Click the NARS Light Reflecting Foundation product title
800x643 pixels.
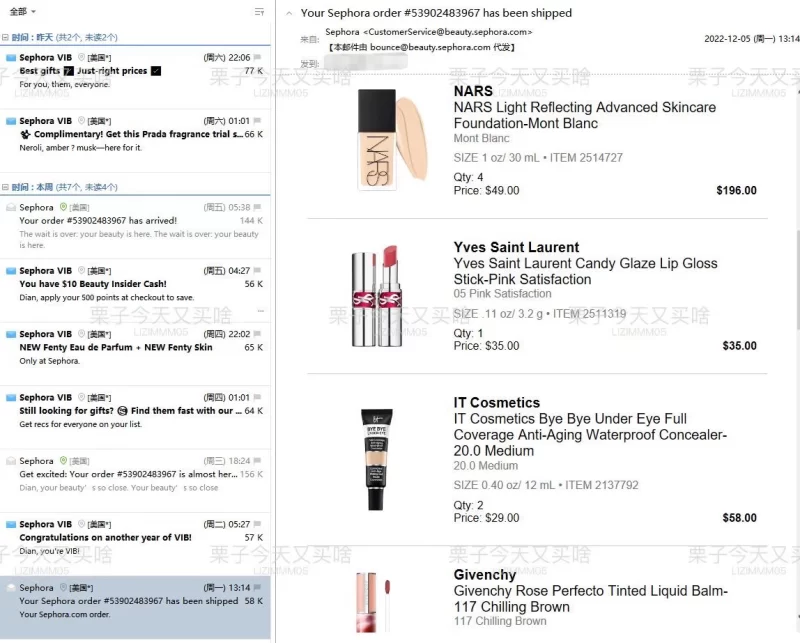pos(585,115)
